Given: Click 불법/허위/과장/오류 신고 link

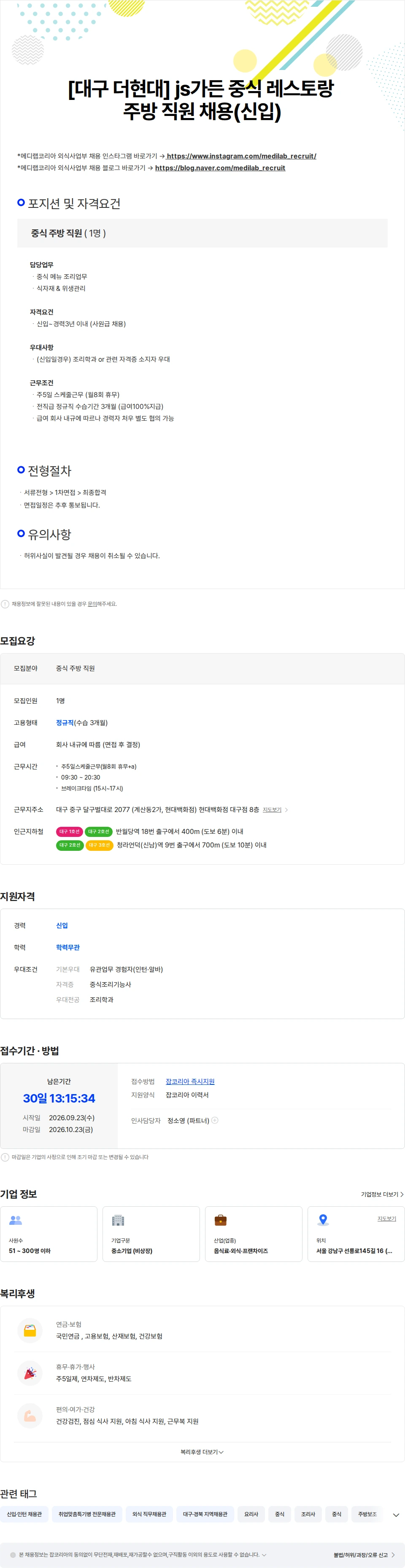Looking at the screenshot, I should point(364,1555).
